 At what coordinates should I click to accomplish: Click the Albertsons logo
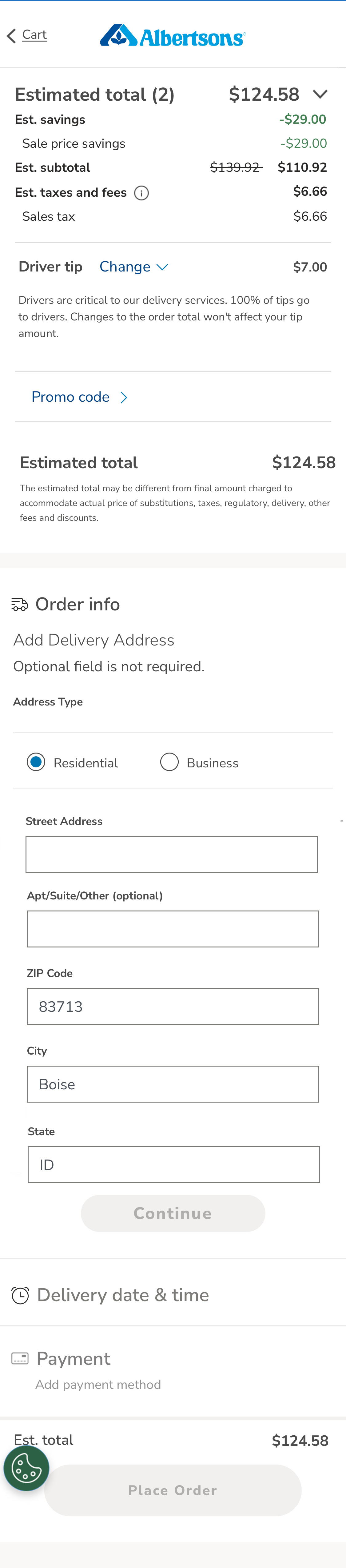173,35
